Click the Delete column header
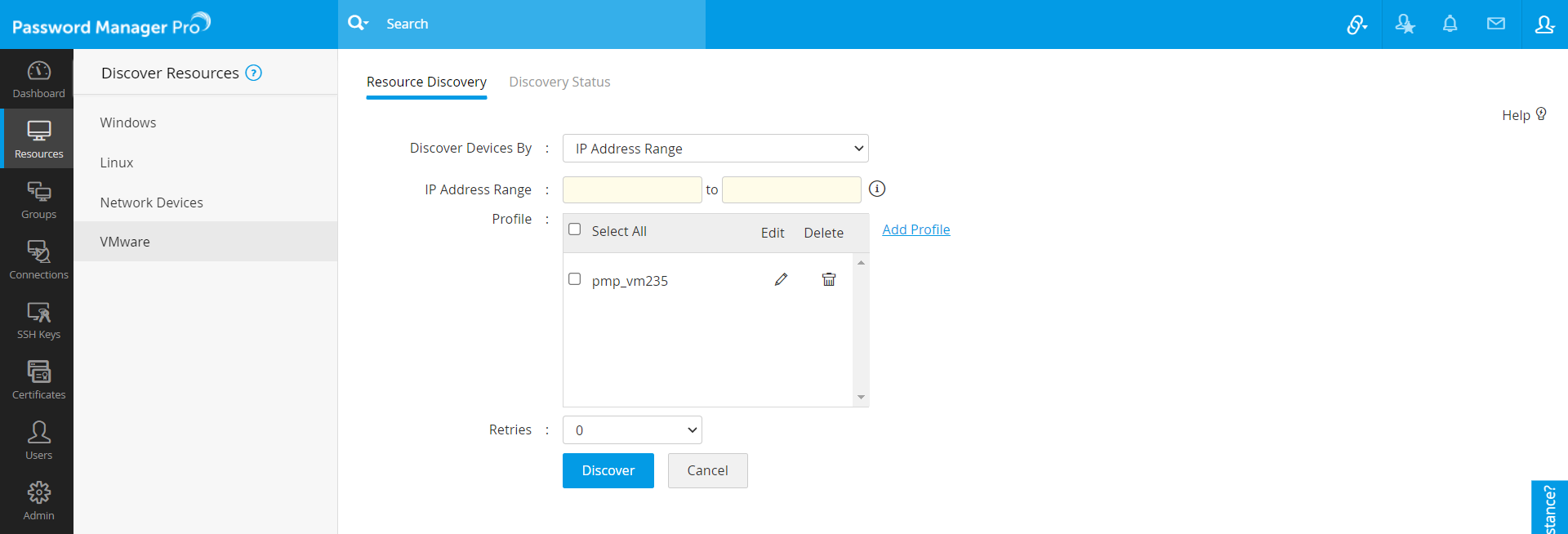This screenshot has width=1568, height=534. 823,233
